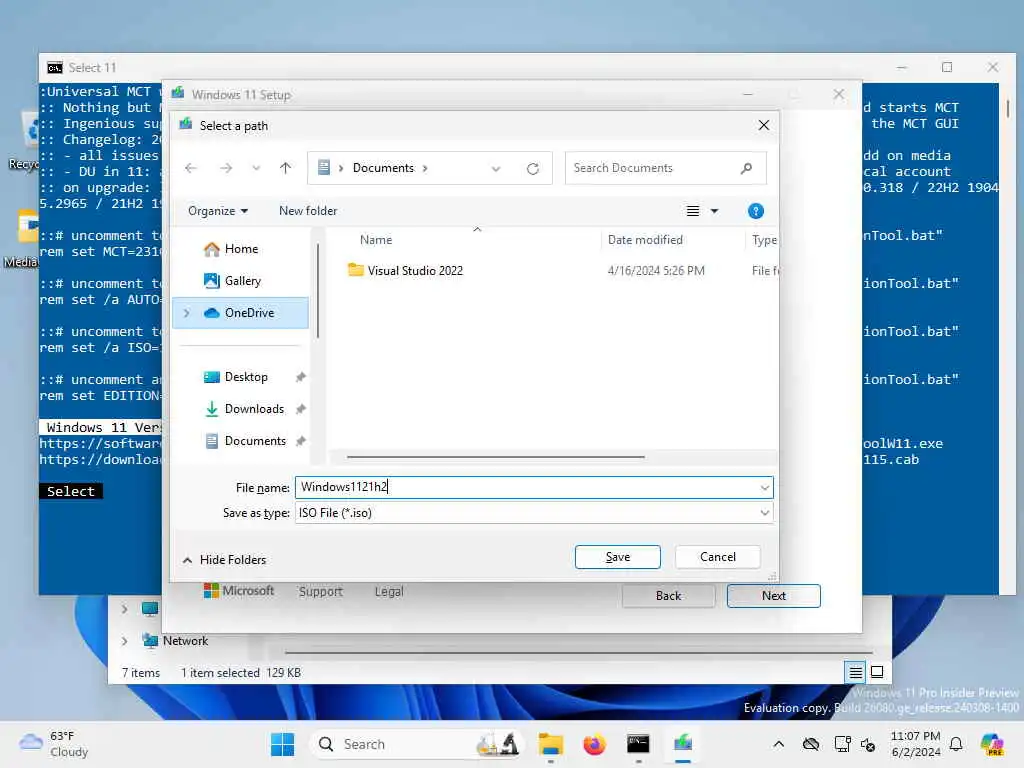Switch File Explorer to details view icon
Viewport: 1024px width, 768px height.
855,672
